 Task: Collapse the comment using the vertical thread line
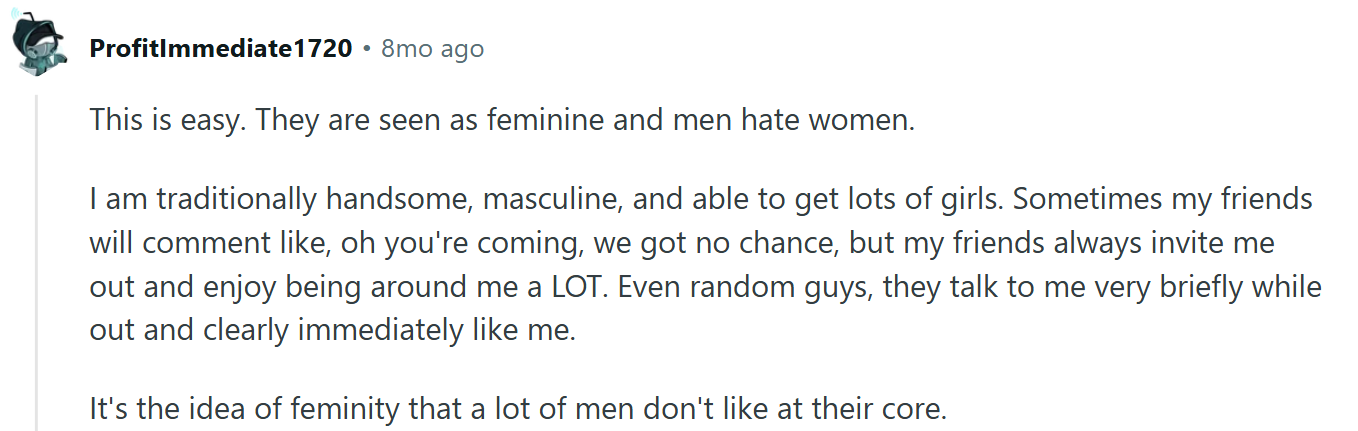37,262
